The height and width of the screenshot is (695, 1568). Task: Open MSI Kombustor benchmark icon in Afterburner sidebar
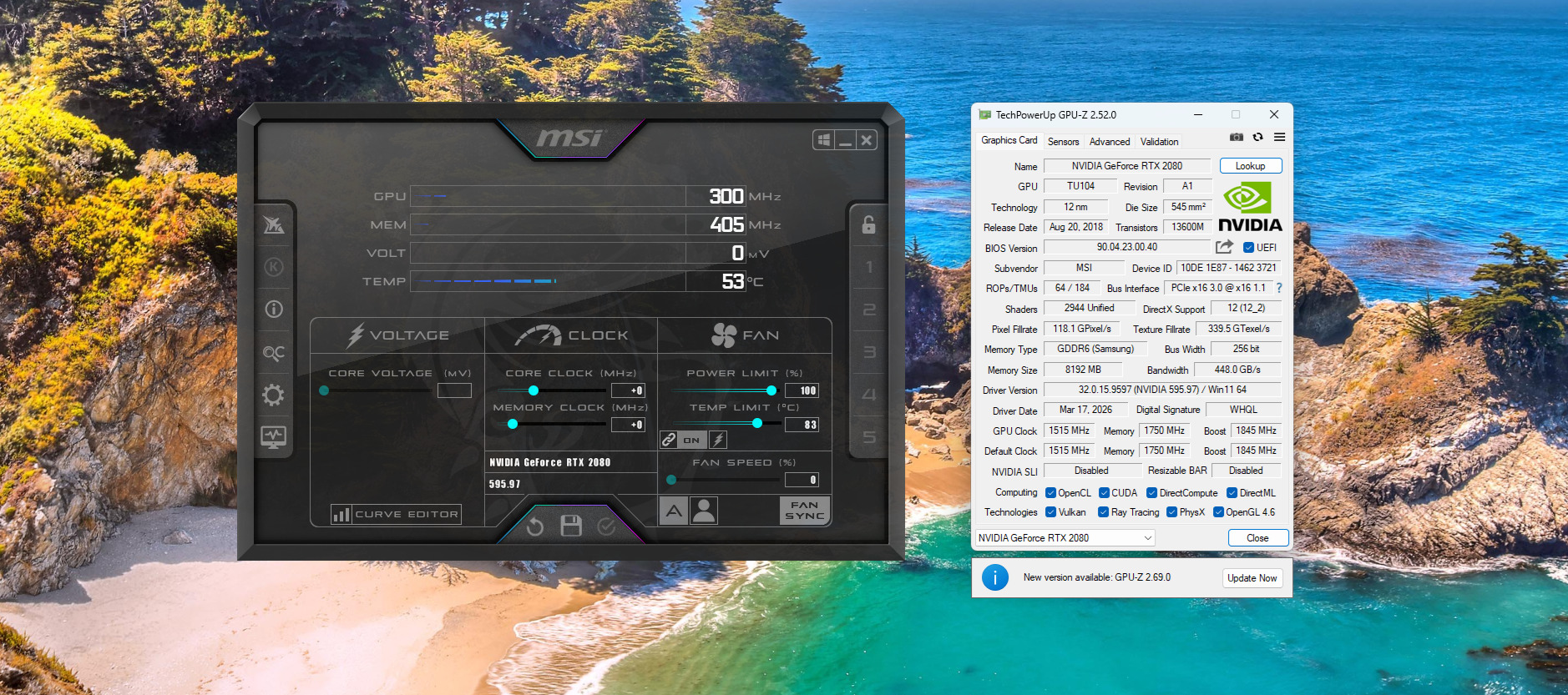tap(274, 224)
